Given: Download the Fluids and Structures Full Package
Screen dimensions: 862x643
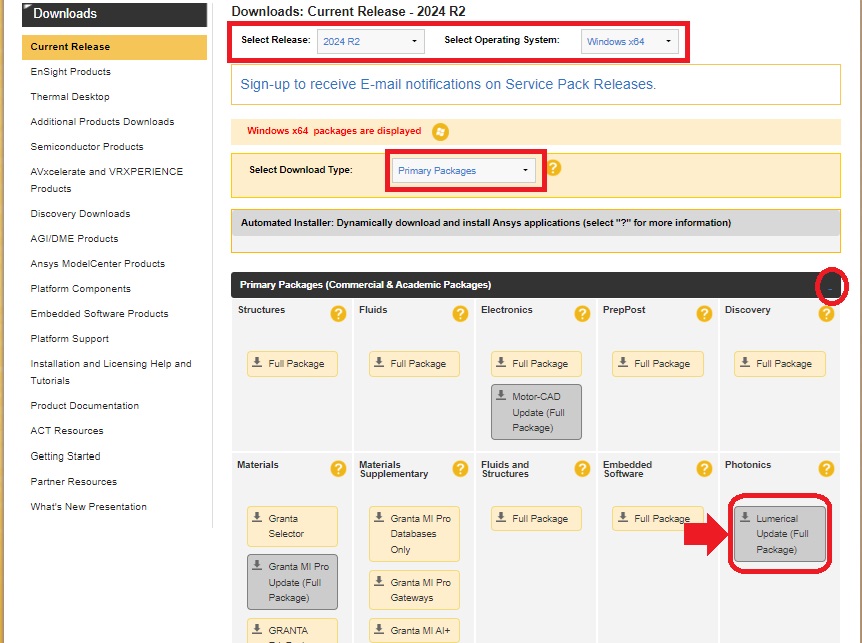Looking at the screenshot, I should pos(537,519).
